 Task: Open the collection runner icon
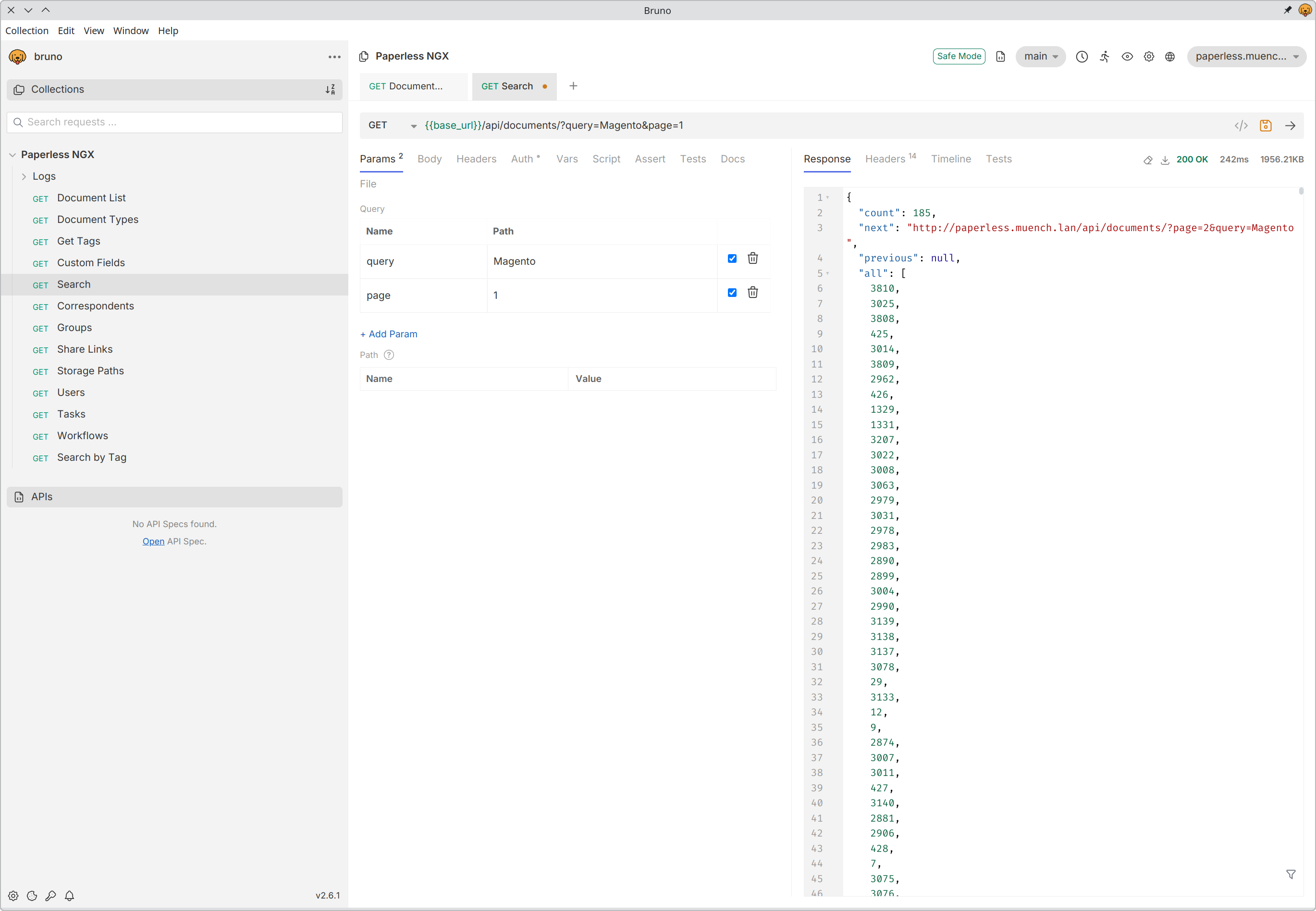click(x=1105, y=57)
